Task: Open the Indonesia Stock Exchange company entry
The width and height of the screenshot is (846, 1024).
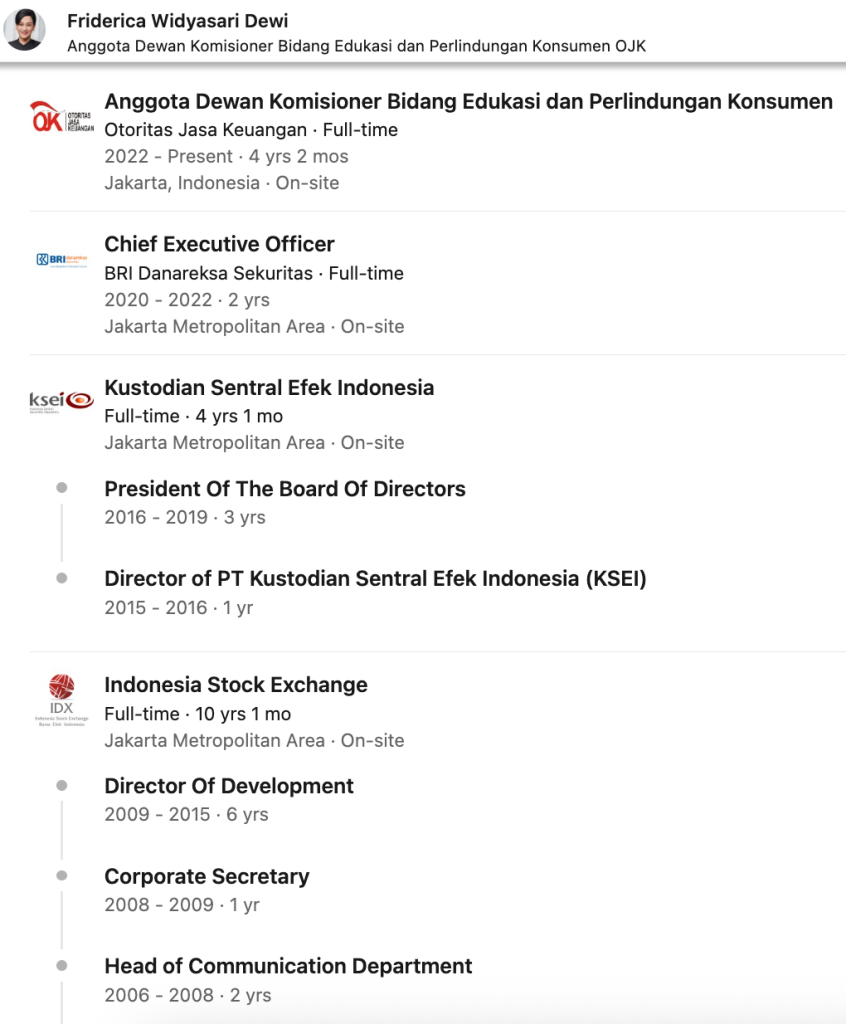Action: 236,685
